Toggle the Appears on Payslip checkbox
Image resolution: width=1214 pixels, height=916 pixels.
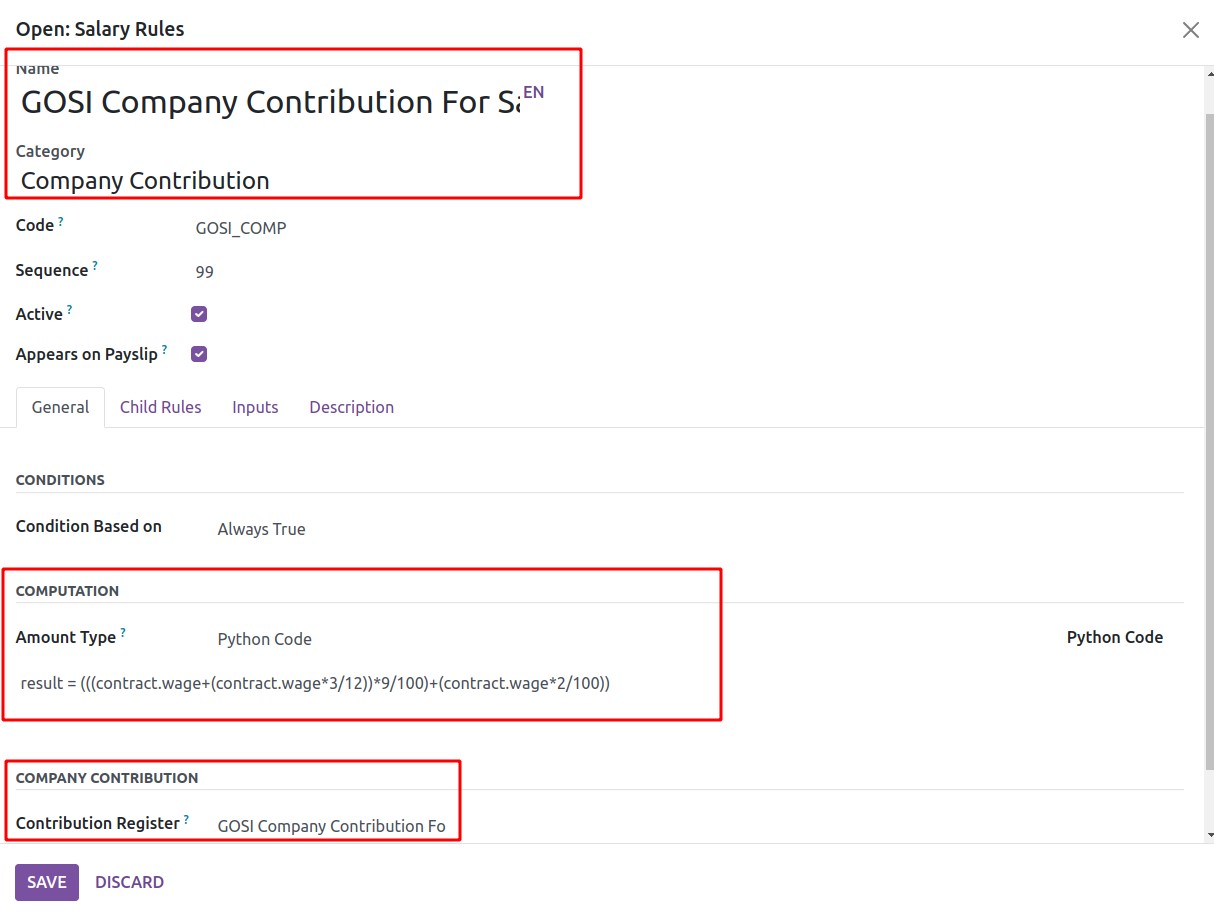point(199,354)
